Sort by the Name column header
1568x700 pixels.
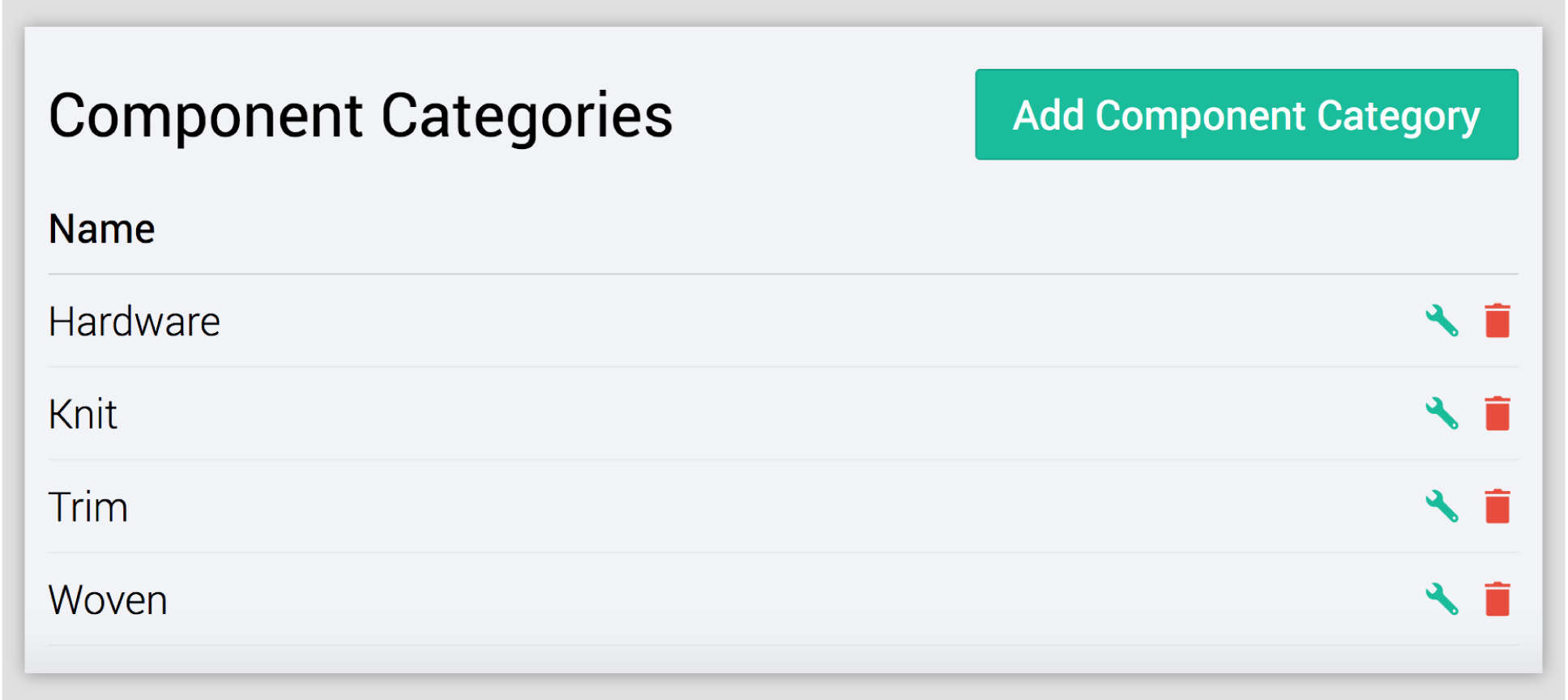(101, 229)
